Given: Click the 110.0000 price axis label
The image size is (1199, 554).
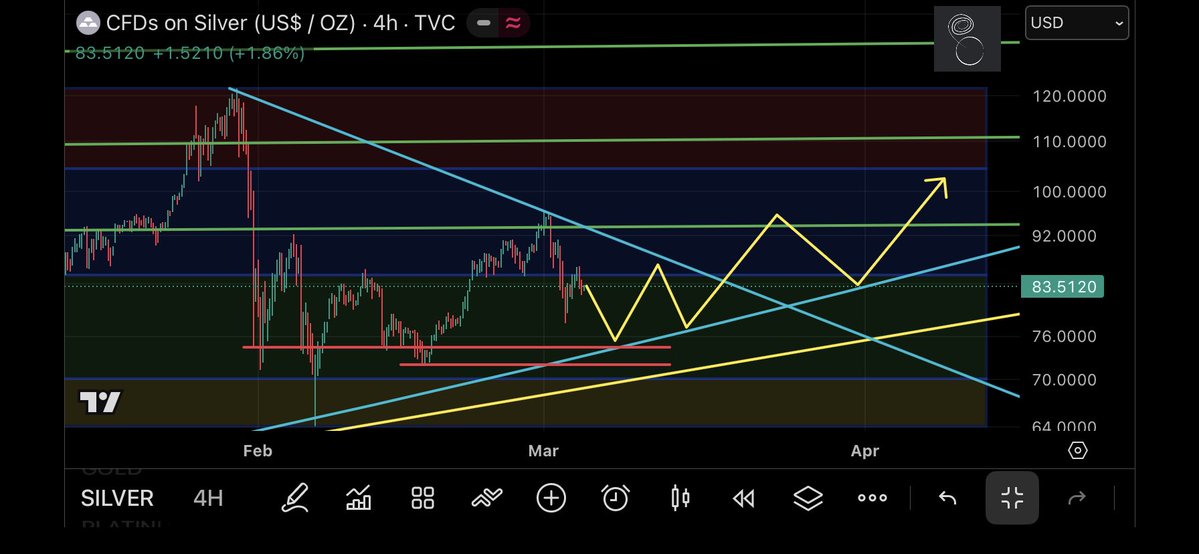Looking at the screenshot, I should [x=1069, y=142].
